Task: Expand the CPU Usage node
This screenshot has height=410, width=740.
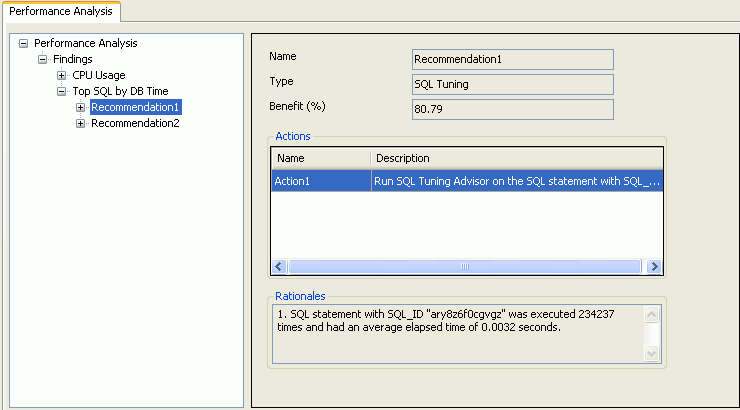Action: pyautogui.click(x=61, y=75)
